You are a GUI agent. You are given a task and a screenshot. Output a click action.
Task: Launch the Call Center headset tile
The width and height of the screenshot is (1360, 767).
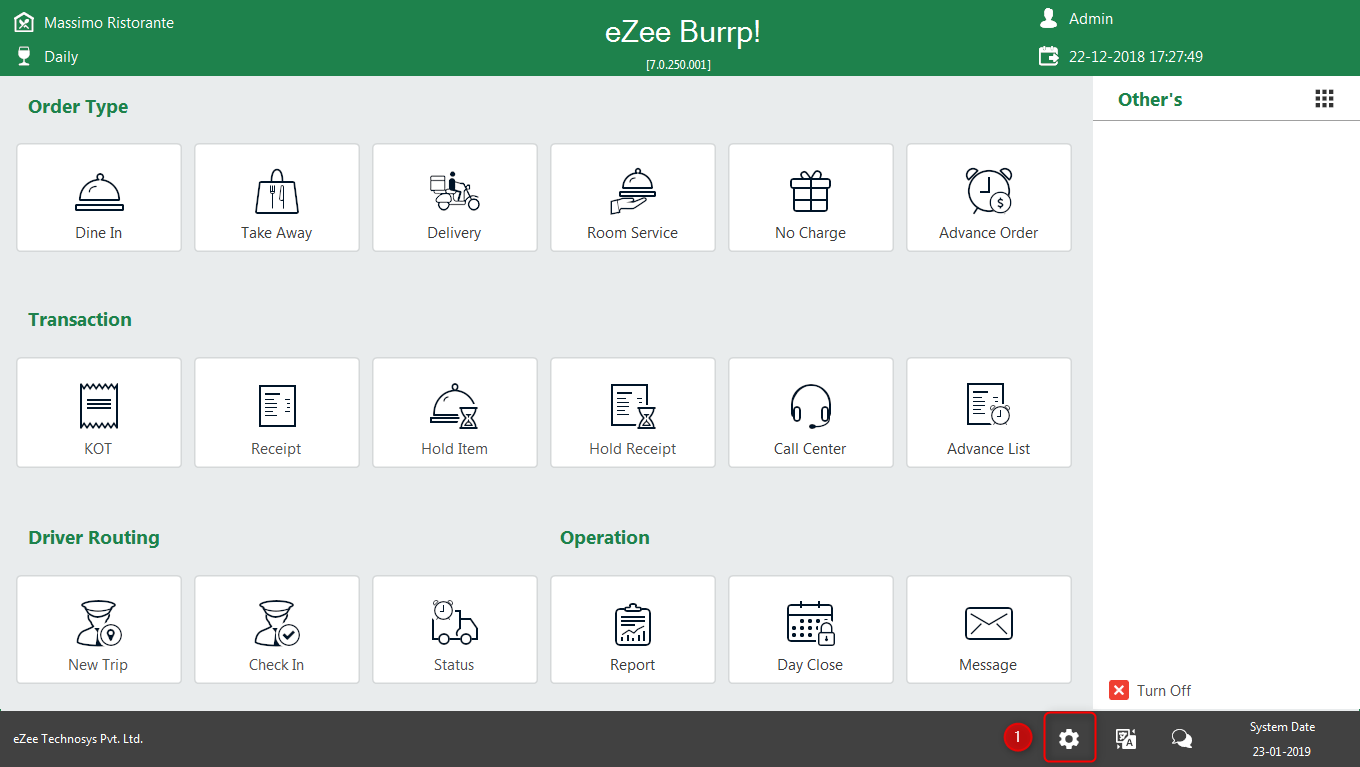click(811, 412)
